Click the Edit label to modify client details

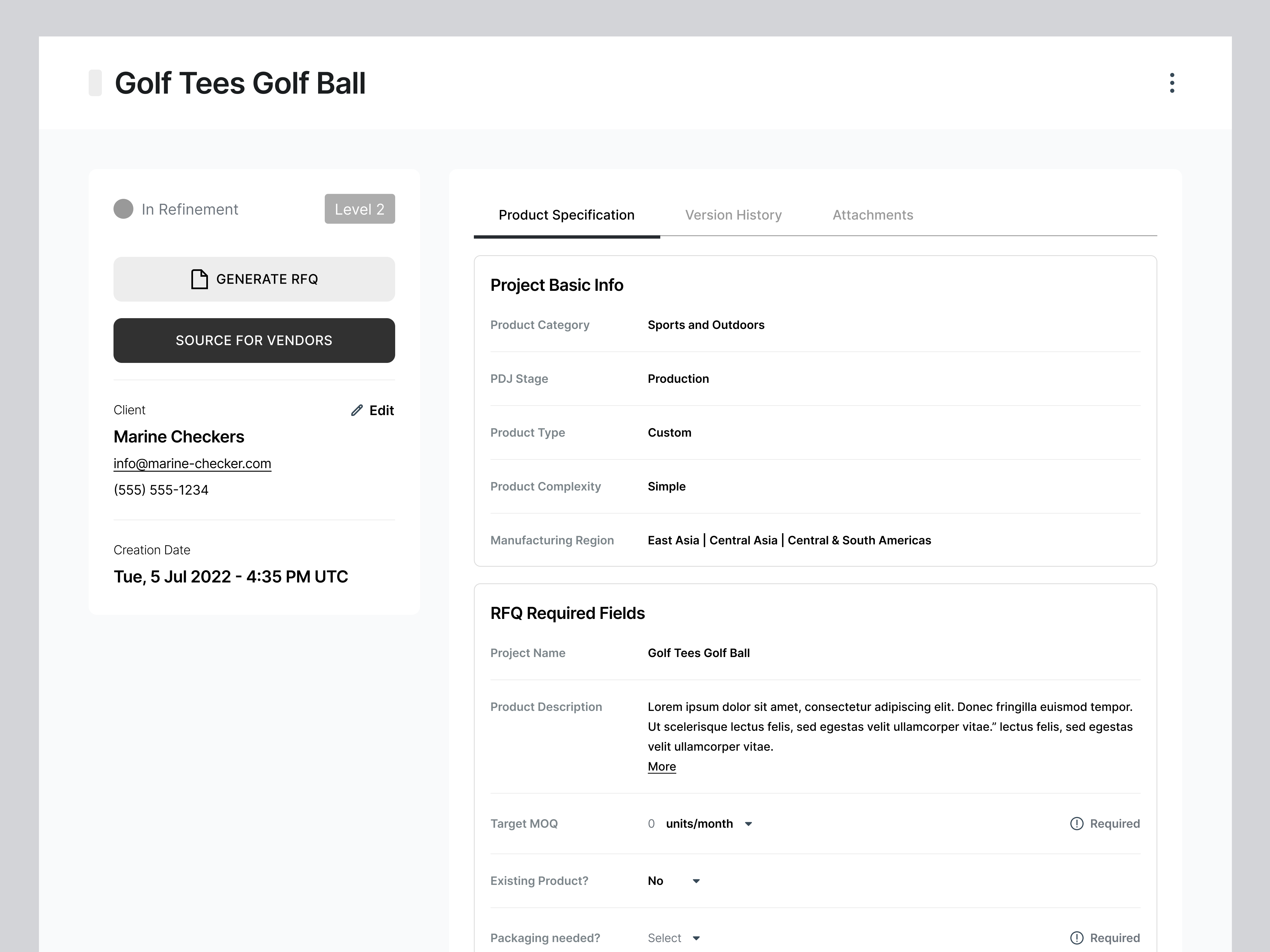(x=381, y=410)
